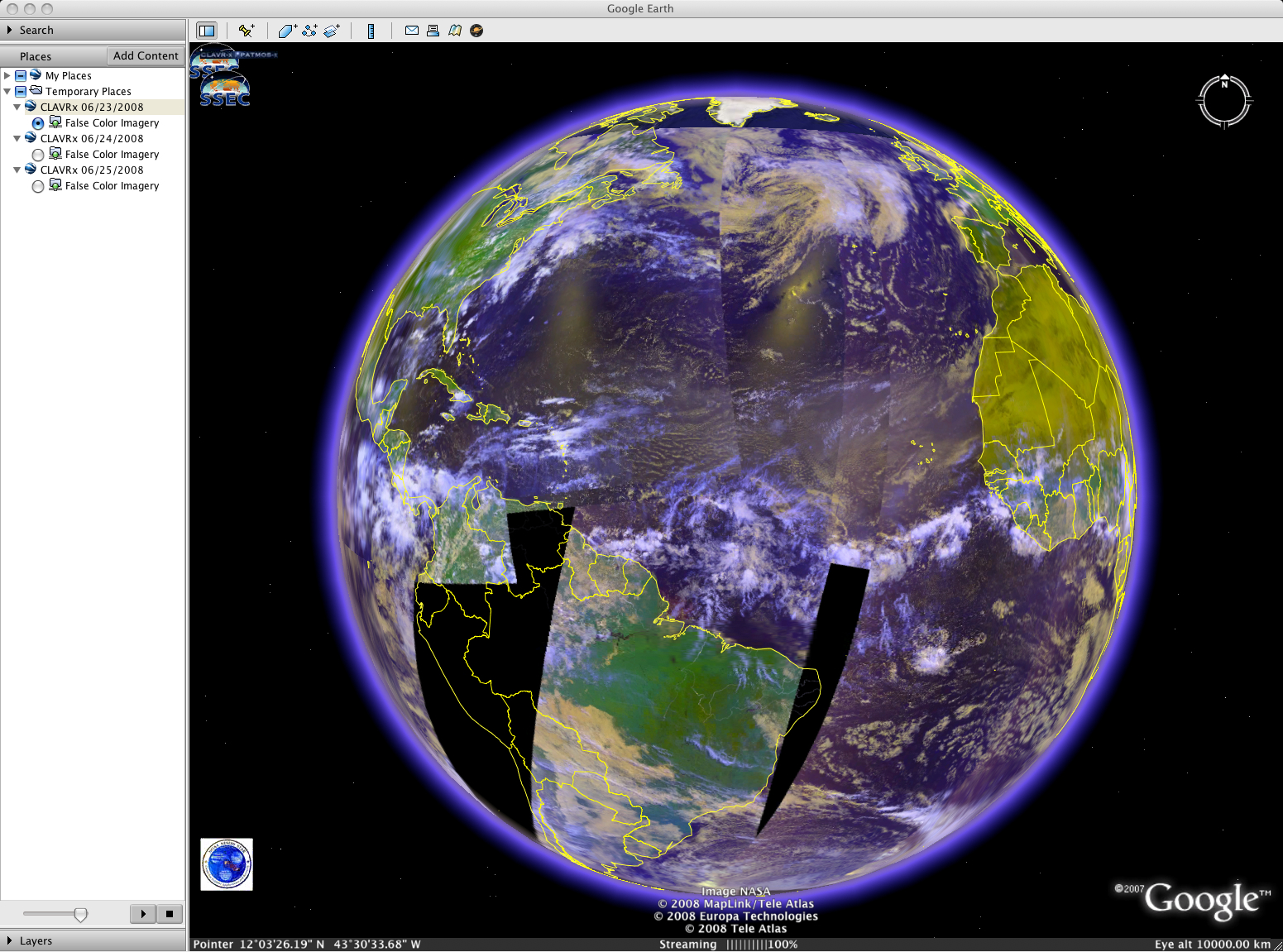
Task: Click the globe icon for CLAVRx 06/23/2008
Action: click(x=31, y=107)
